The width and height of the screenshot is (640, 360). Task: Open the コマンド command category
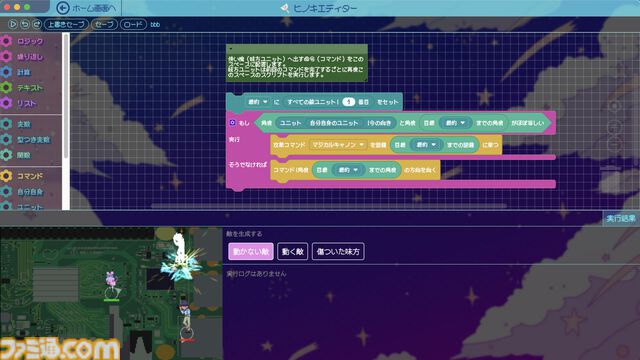click(31, 176)
